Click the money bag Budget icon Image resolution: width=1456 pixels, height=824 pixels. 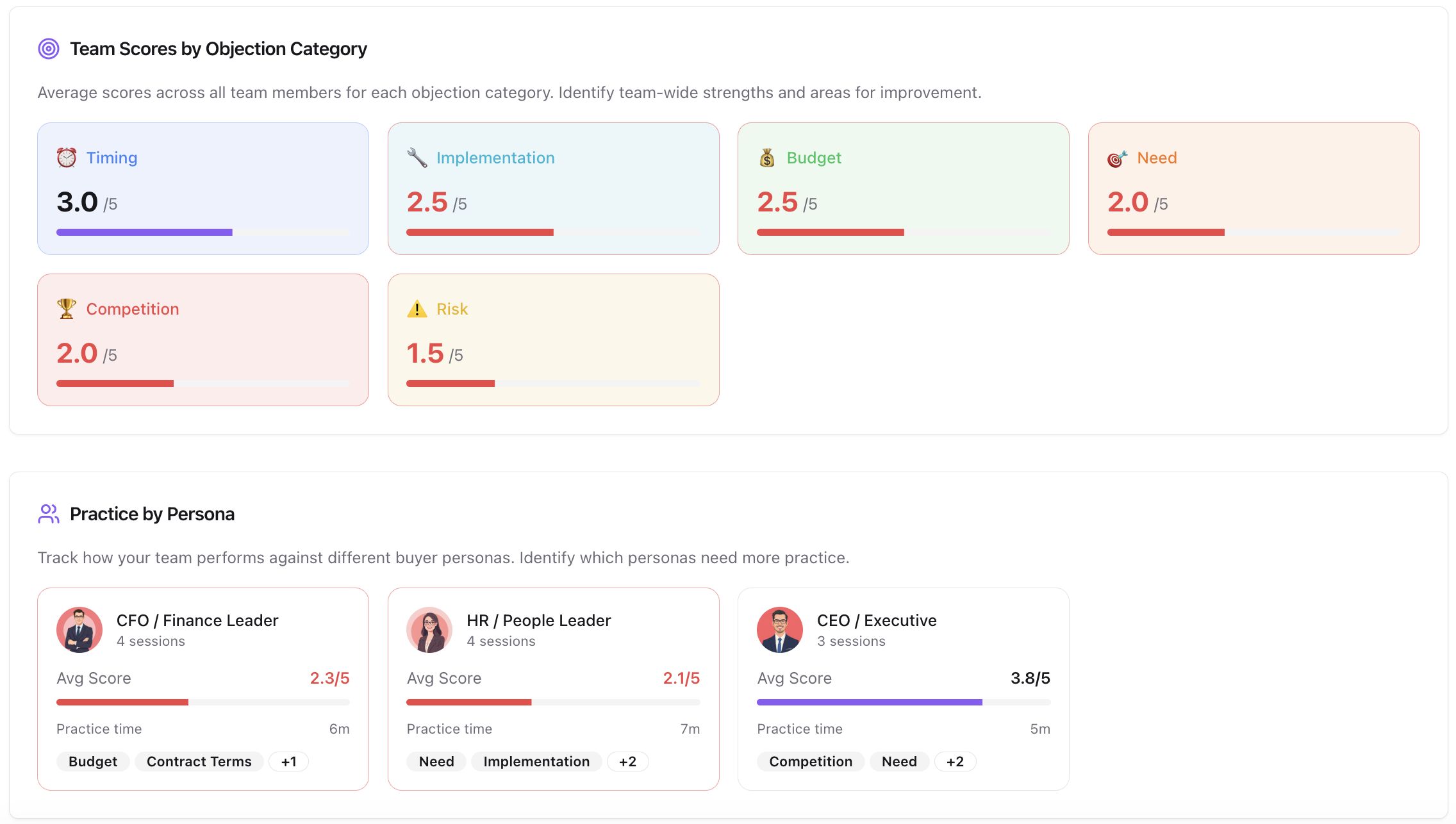[767, 158]
